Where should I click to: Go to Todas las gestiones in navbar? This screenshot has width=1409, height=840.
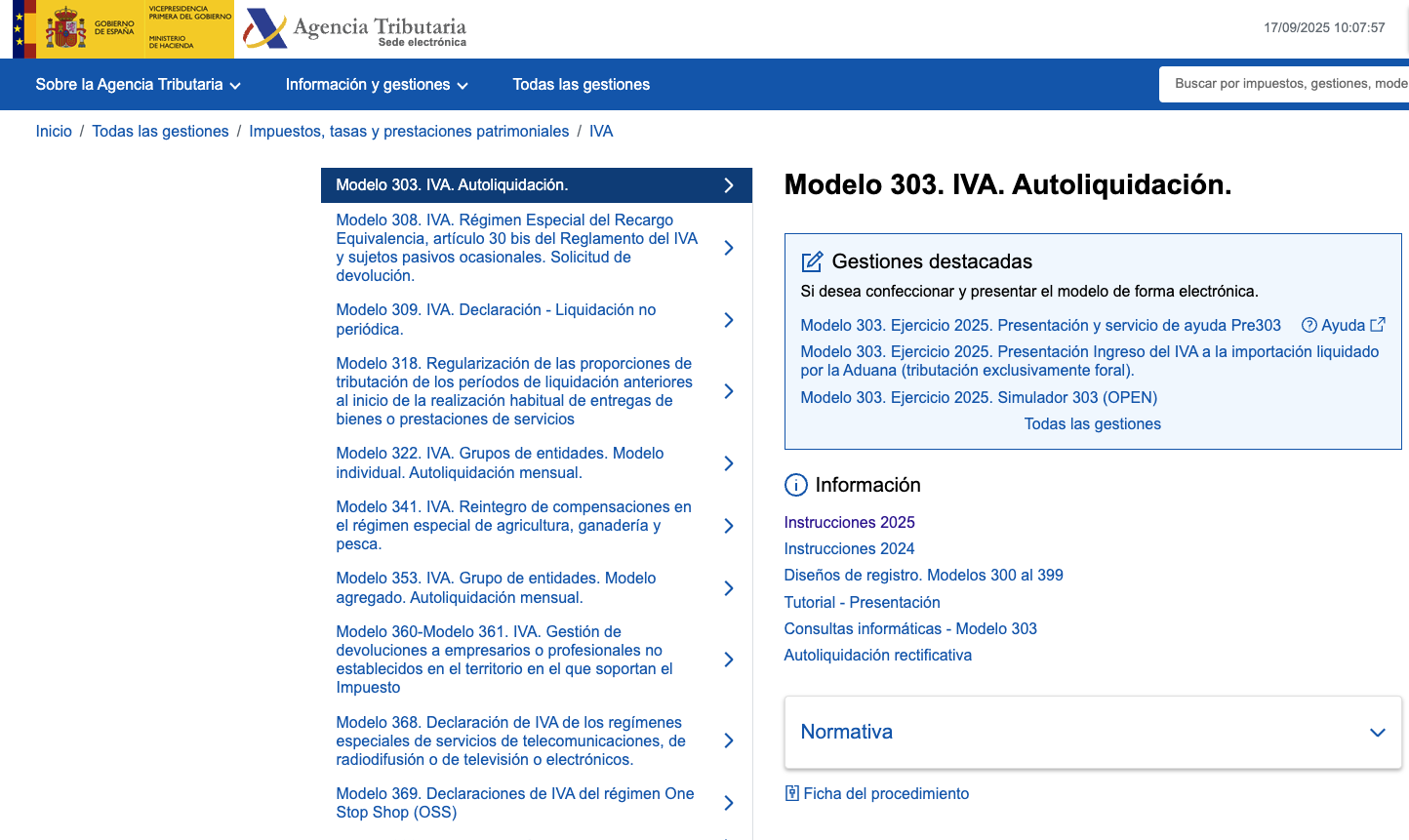pos(581,85)
